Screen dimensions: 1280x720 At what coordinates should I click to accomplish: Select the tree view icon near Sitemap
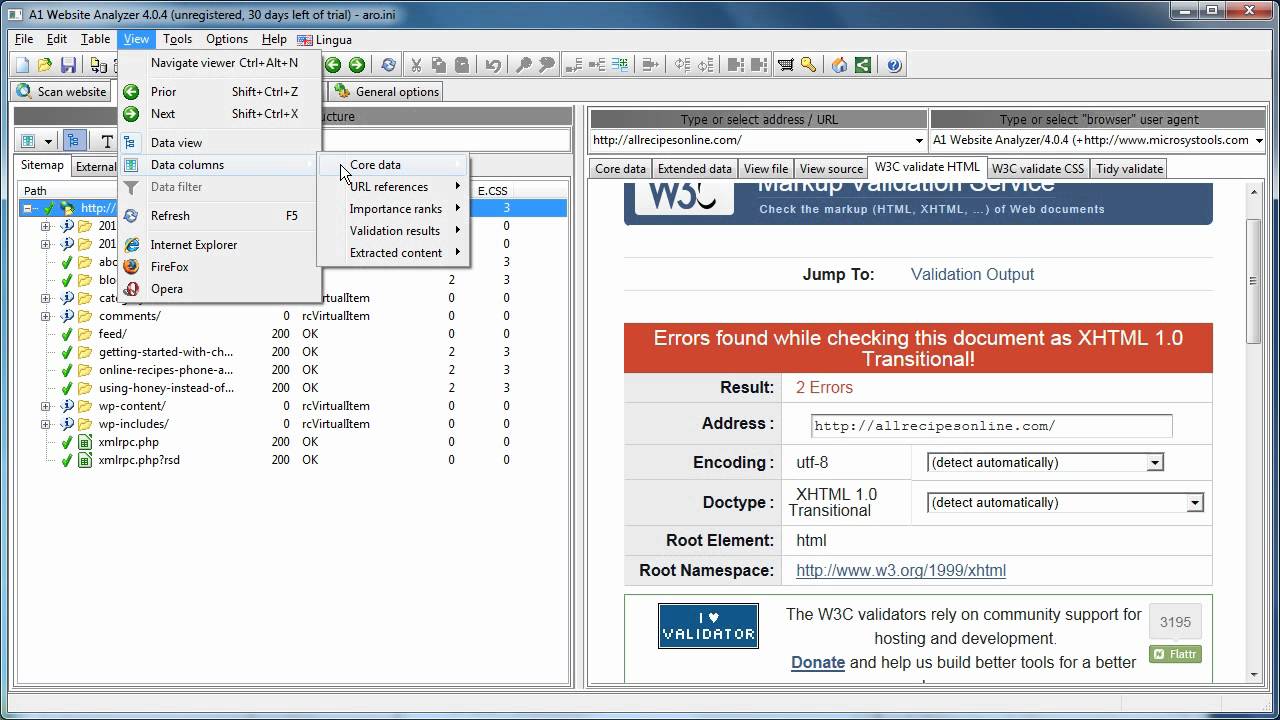pyautogui.click(x=75, y=140)
